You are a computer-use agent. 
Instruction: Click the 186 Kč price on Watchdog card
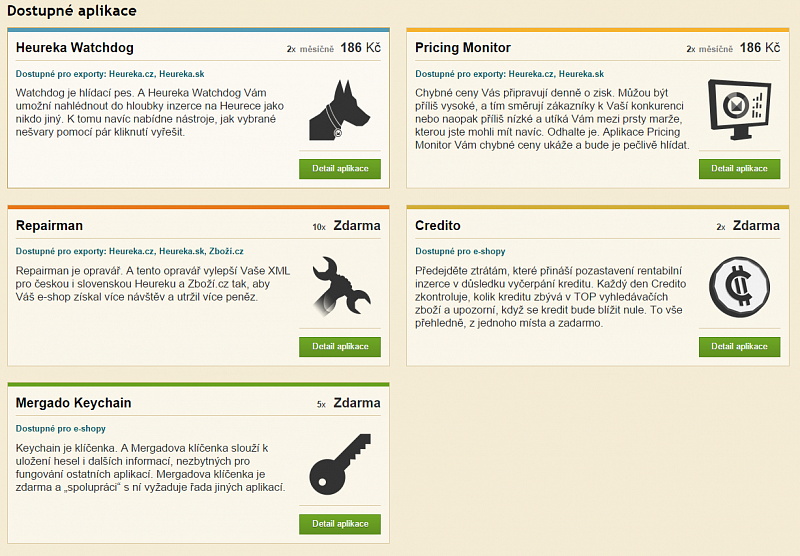point(360,47)
